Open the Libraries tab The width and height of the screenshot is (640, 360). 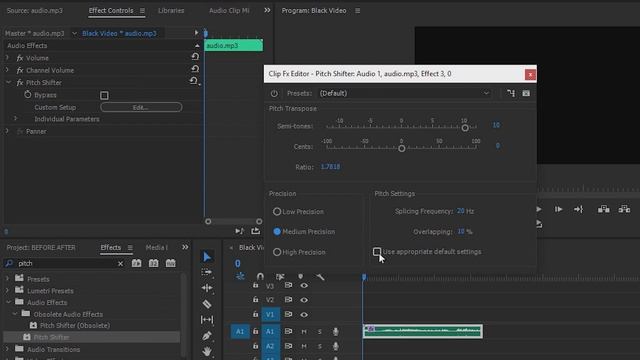(171, 11)
